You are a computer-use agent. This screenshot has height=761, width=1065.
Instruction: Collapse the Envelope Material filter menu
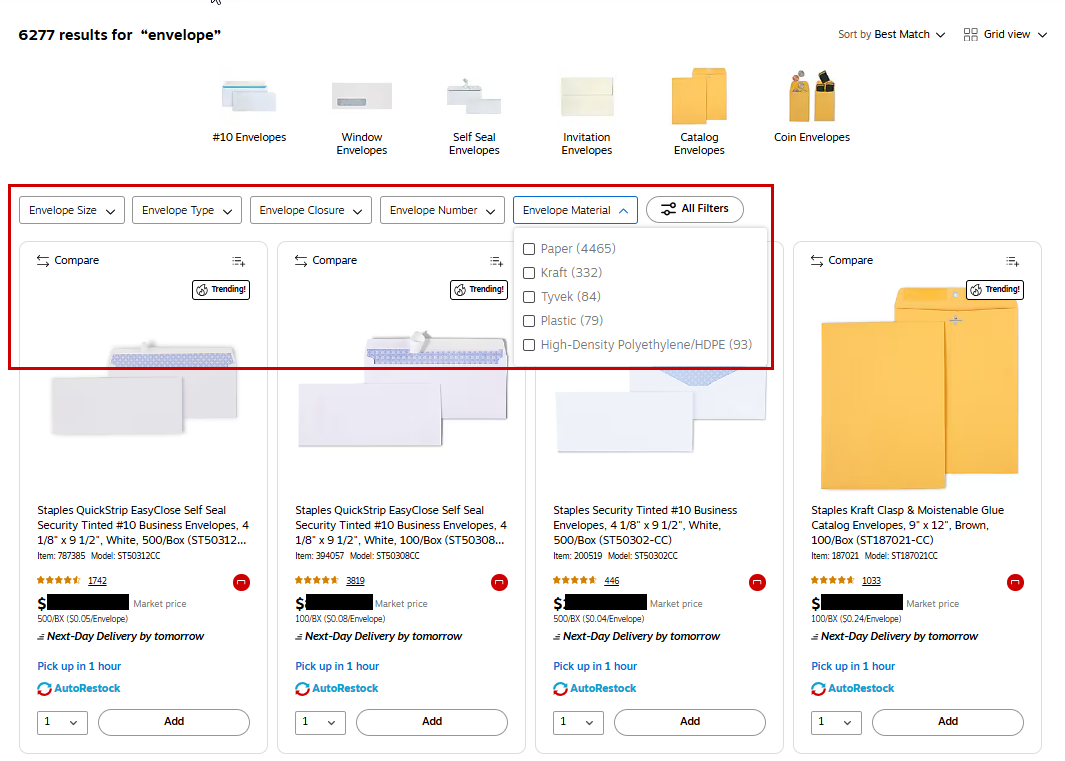pyautogui.click(x=575, y=211)
